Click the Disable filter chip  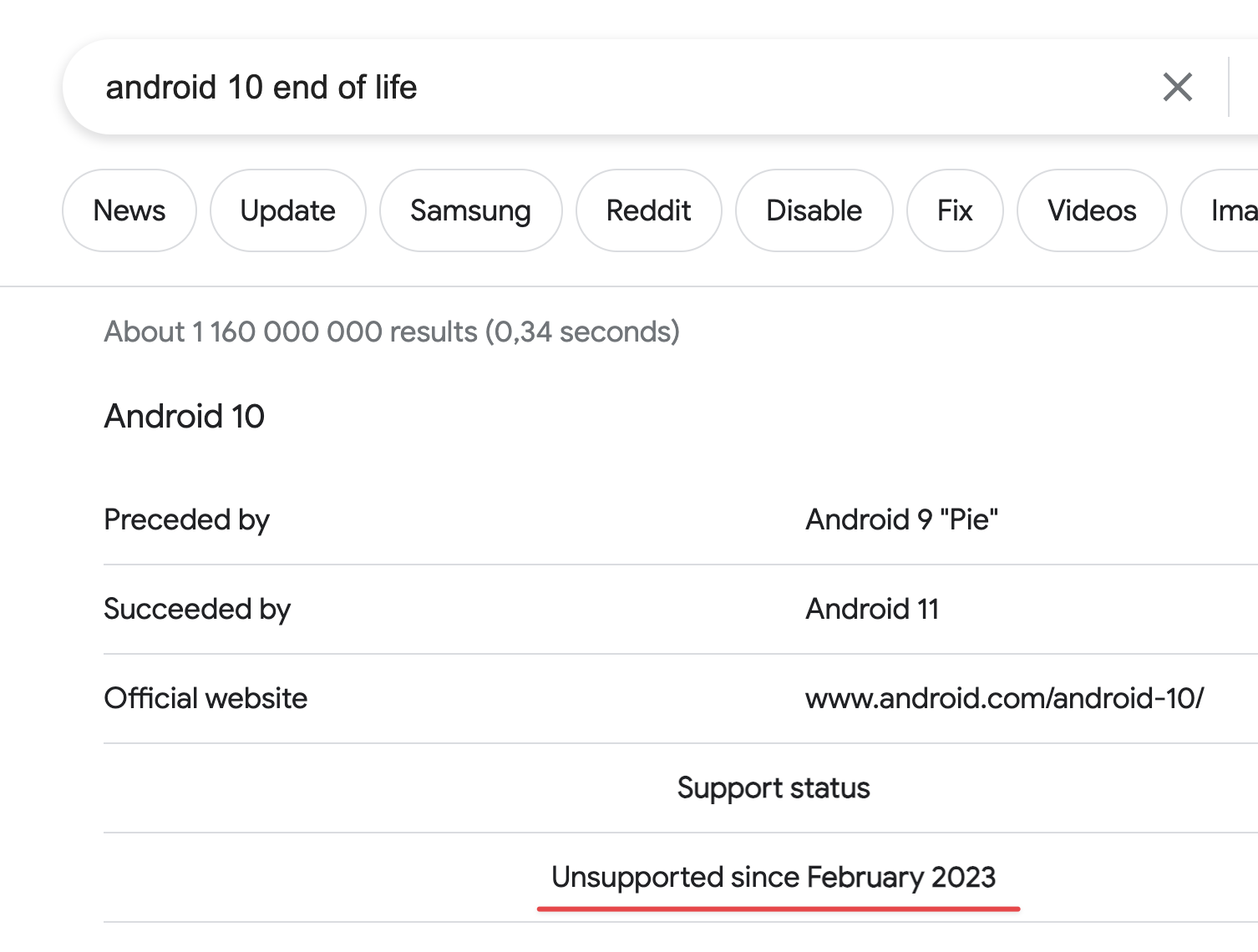point(814,210)
